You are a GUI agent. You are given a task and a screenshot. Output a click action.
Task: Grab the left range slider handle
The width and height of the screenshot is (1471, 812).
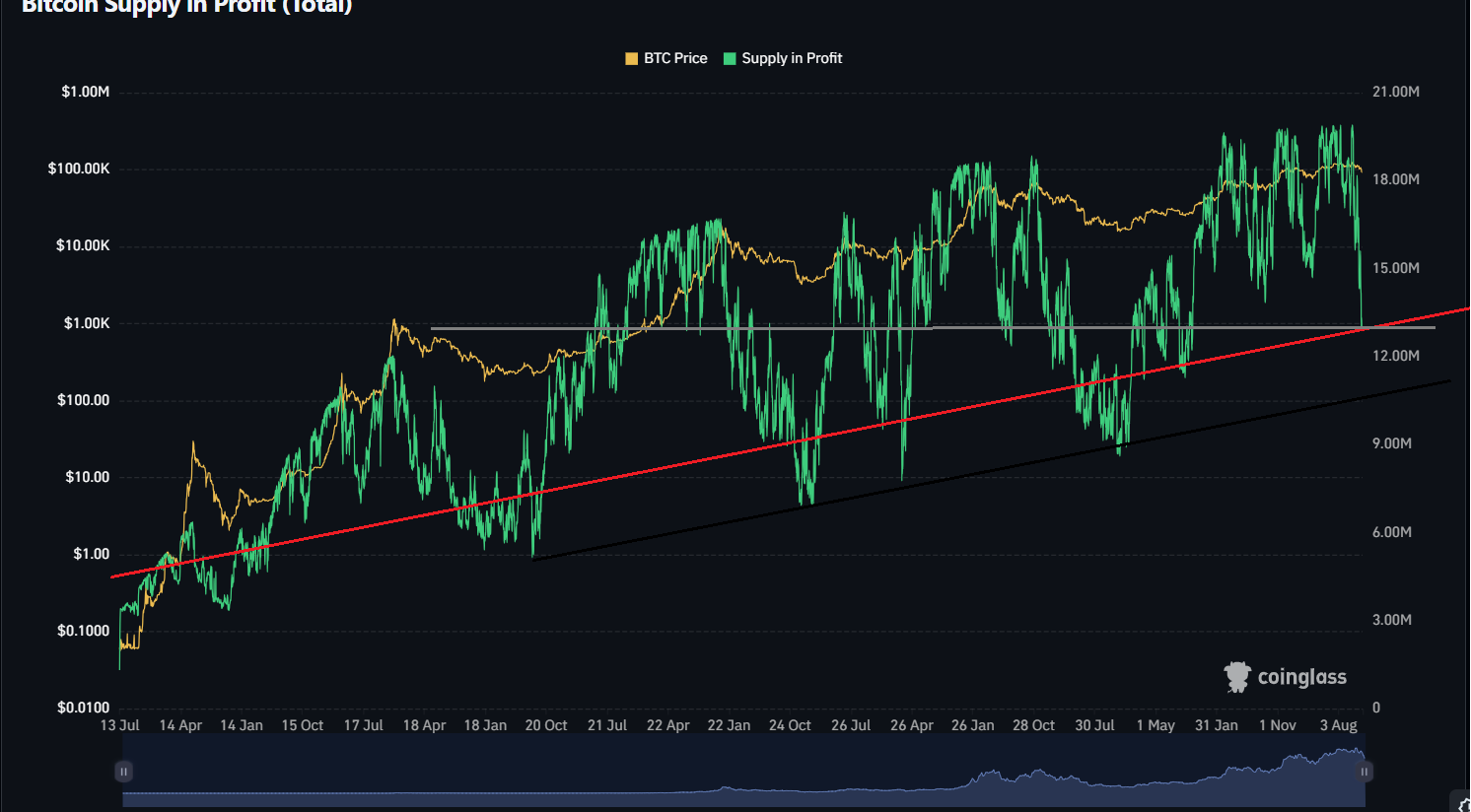124,772
